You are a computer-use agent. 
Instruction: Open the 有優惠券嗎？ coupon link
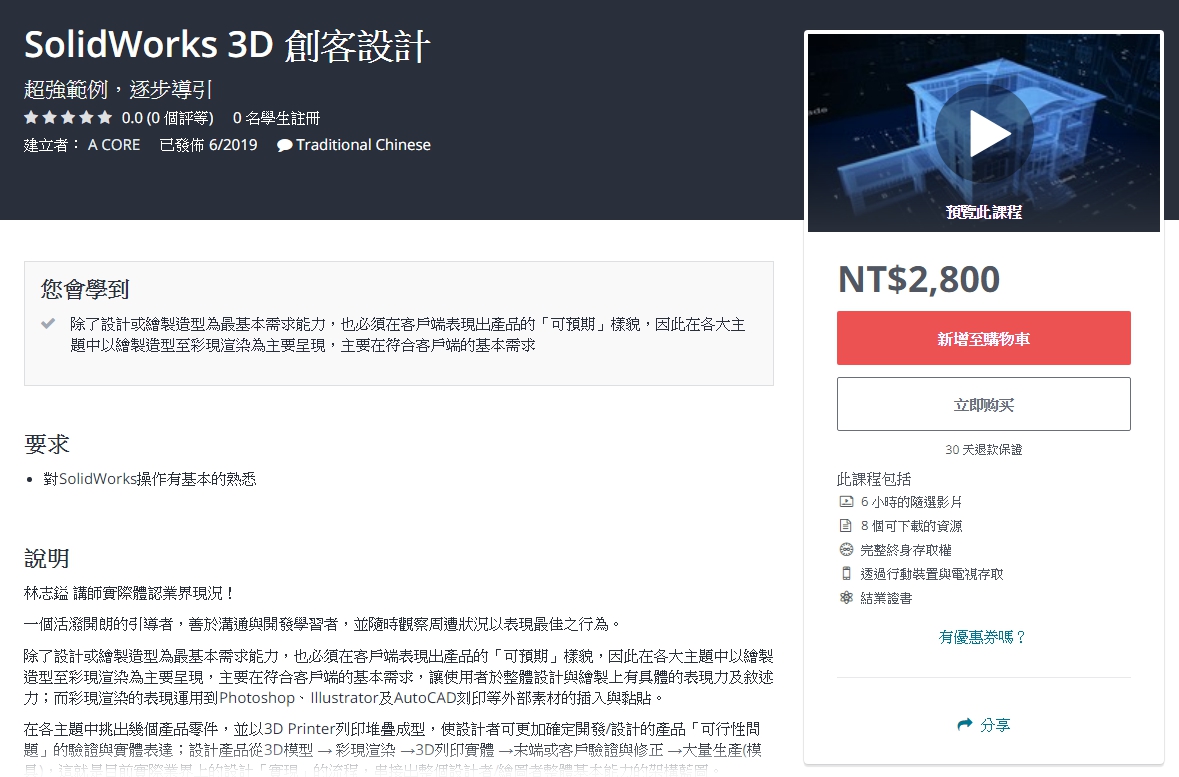click(983, 637)
